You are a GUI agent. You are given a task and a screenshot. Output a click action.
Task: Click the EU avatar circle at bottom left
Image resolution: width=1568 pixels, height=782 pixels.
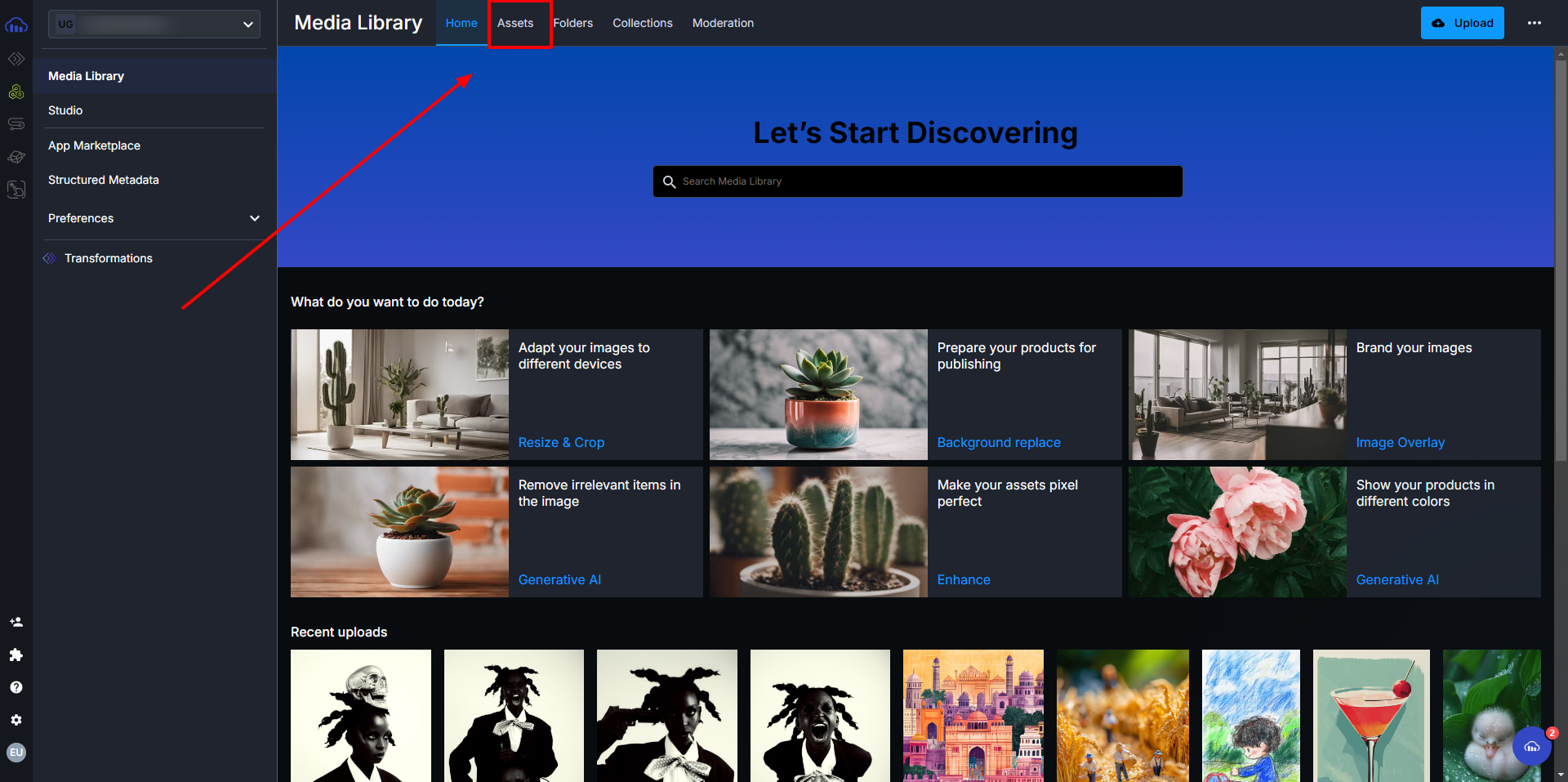click(x=16, y=753)
